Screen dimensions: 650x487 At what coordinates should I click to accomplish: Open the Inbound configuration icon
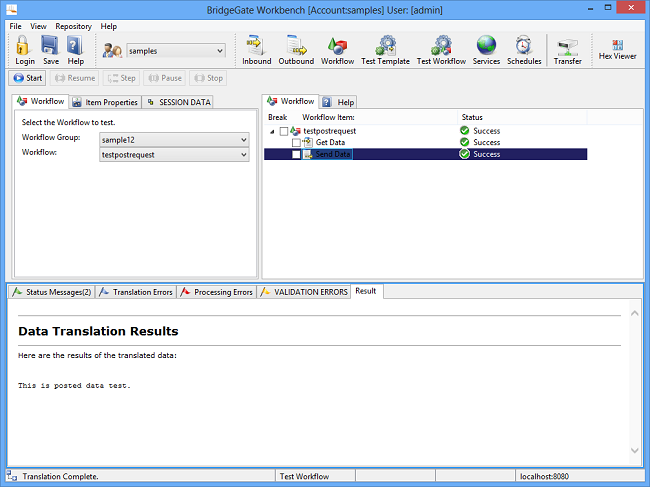[256, 48]
